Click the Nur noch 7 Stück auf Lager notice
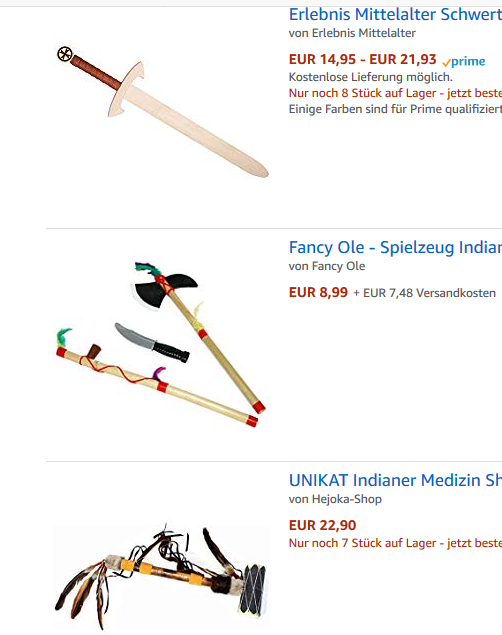 tap(395, 543)
